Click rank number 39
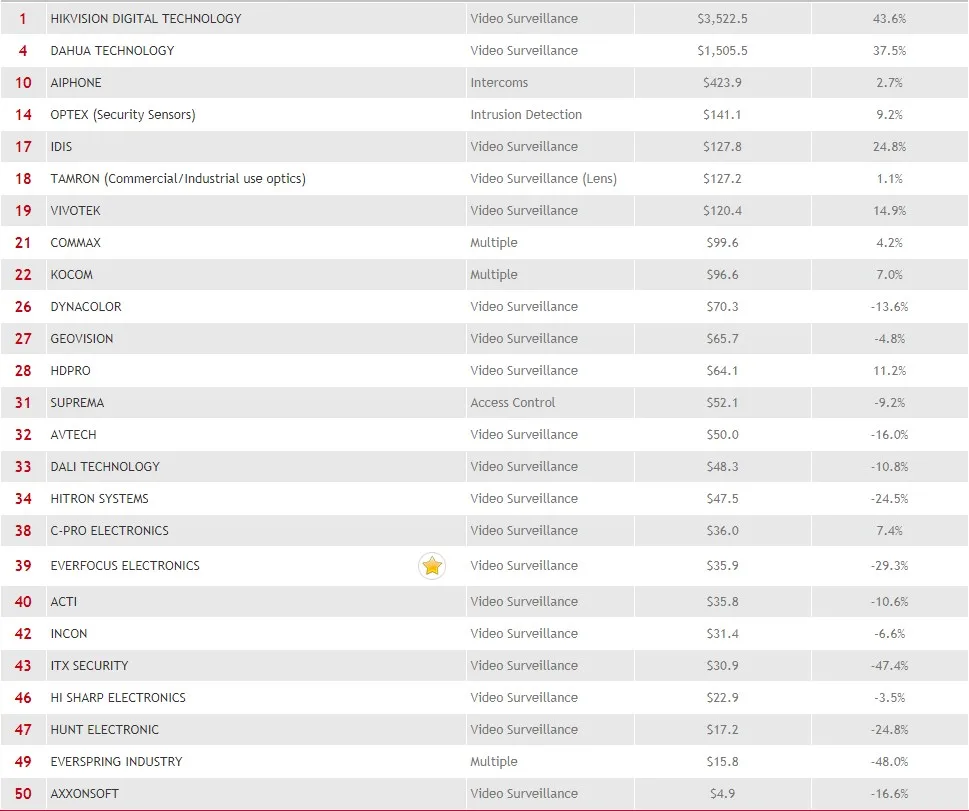The height and width of the screenshot is (811, 969). click(x=23, y=566)
